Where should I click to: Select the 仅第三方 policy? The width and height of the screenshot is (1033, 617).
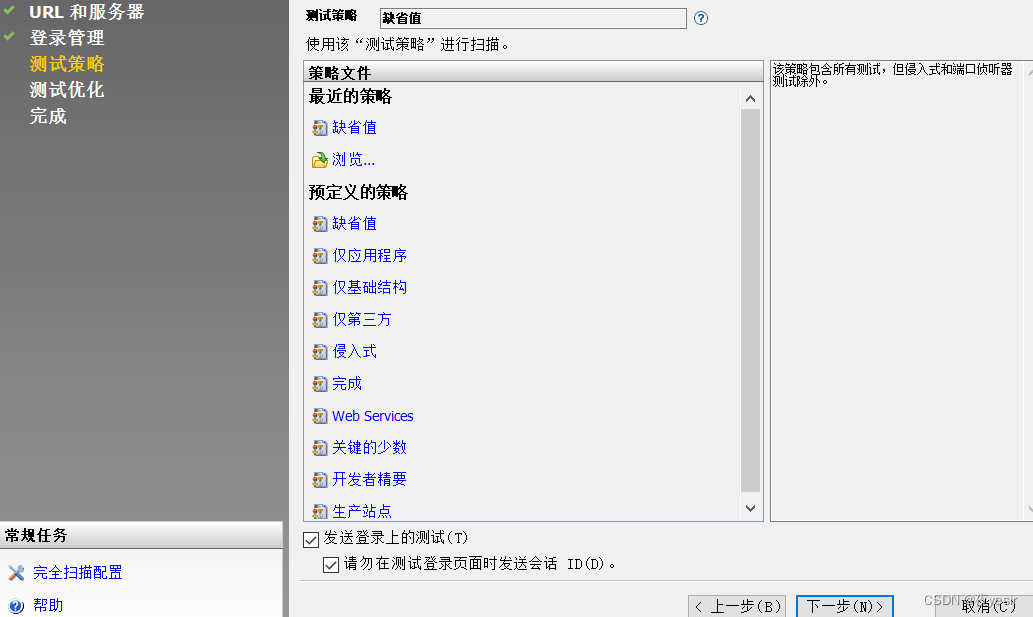tap(362, 320)
